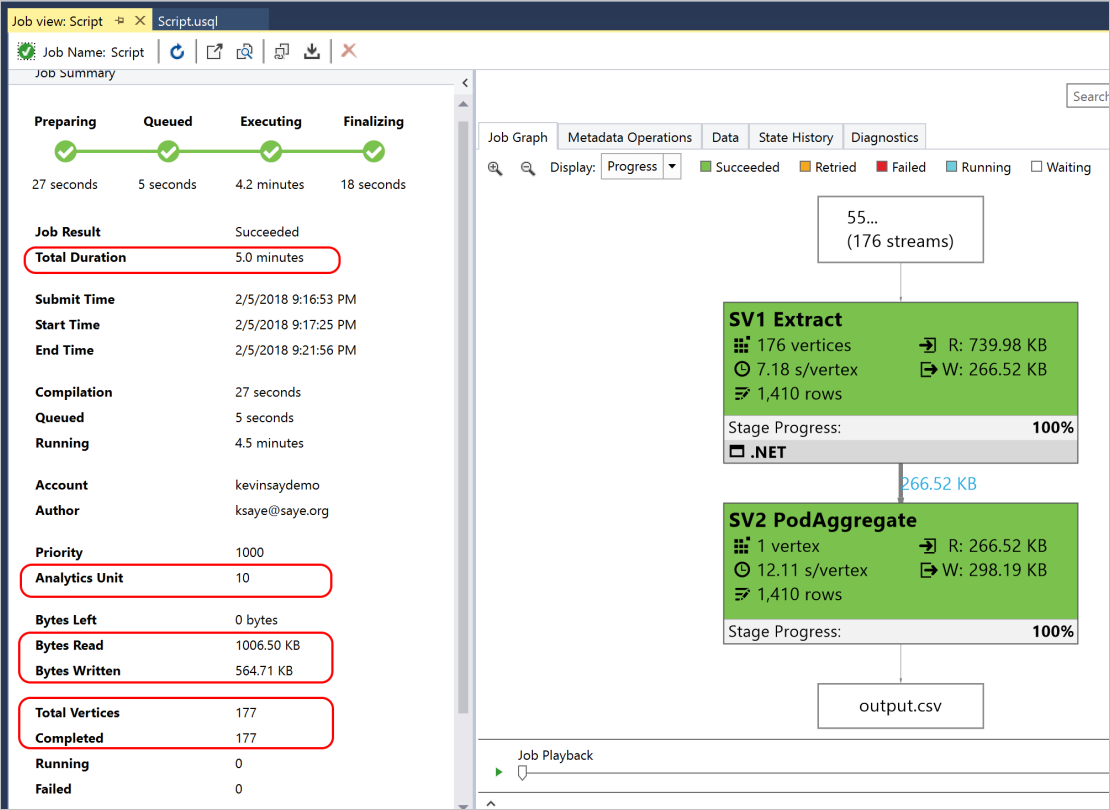Click the duplicate script icon
1110x810 pixels.
pyautogui.click(x=282, y=52)
